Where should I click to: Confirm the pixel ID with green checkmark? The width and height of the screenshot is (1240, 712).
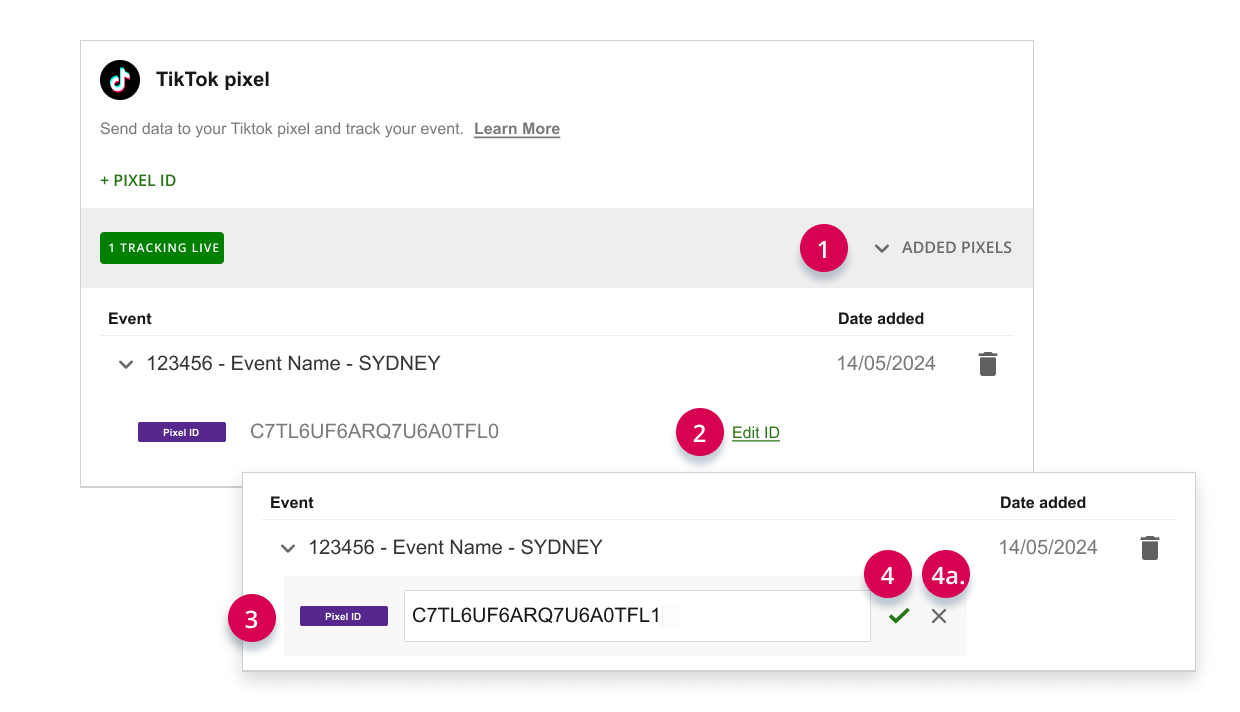point(899,616)
